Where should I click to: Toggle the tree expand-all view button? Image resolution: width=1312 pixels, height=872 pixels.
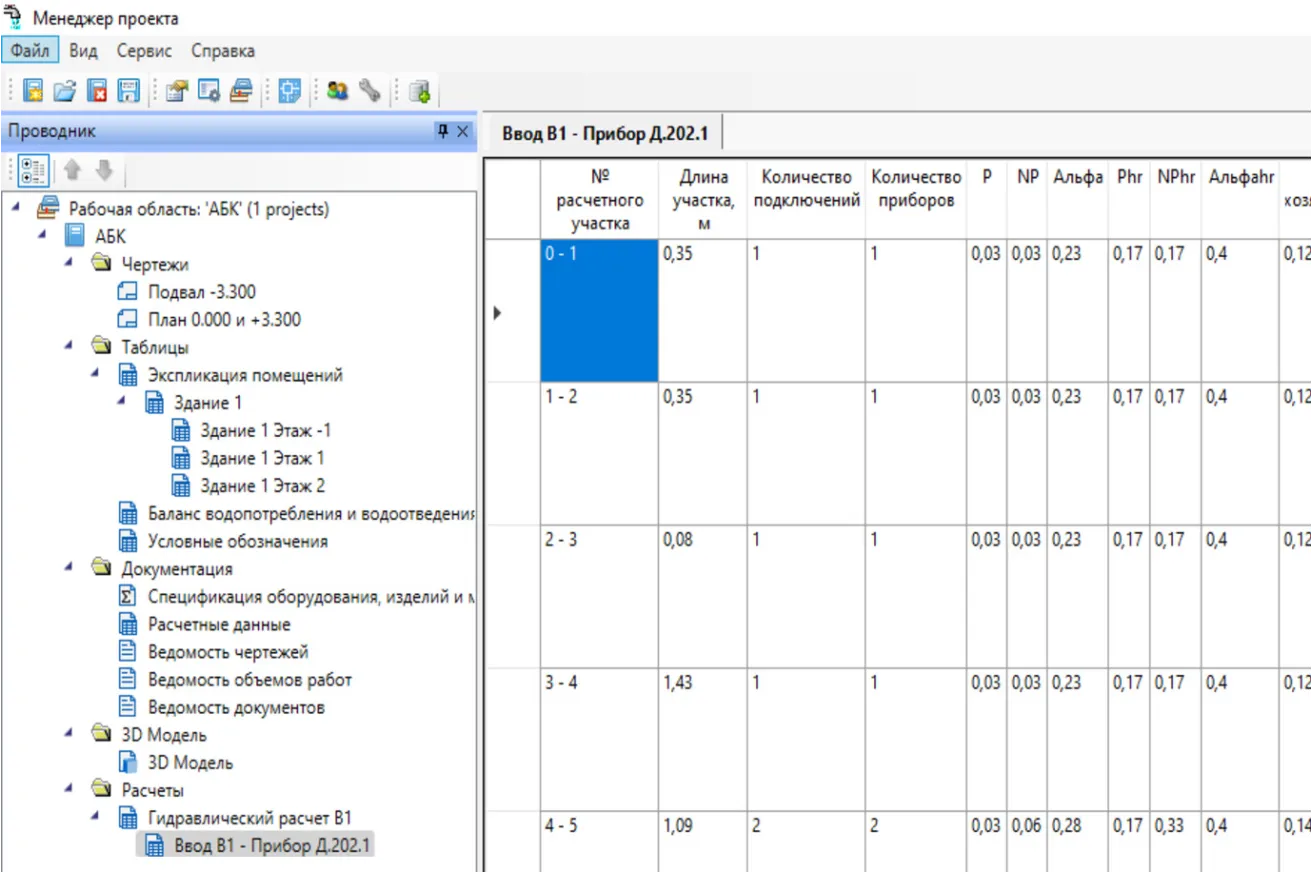[33, 171]
